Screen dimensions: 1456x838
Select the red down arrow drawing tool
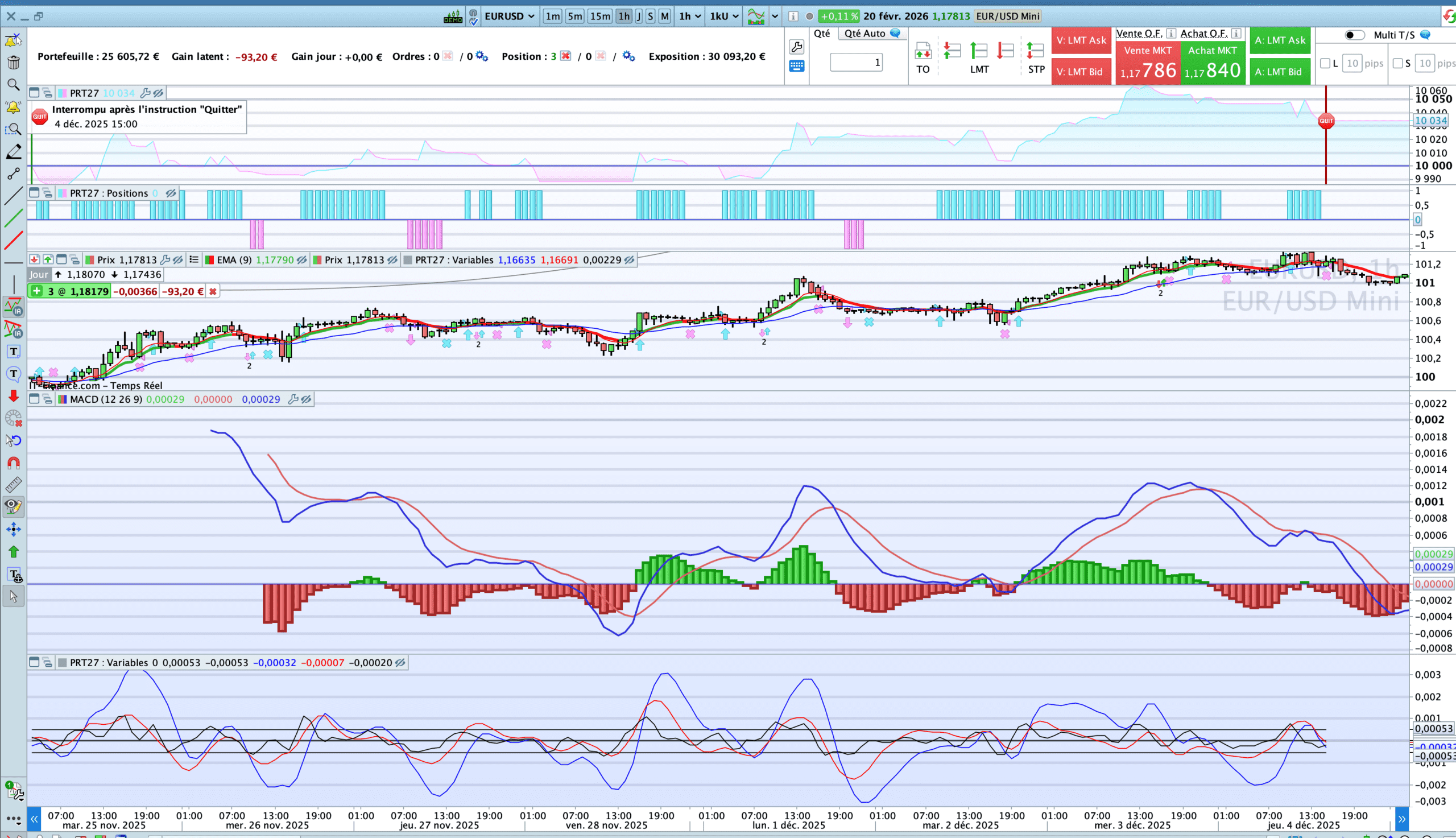coord(13,396)
